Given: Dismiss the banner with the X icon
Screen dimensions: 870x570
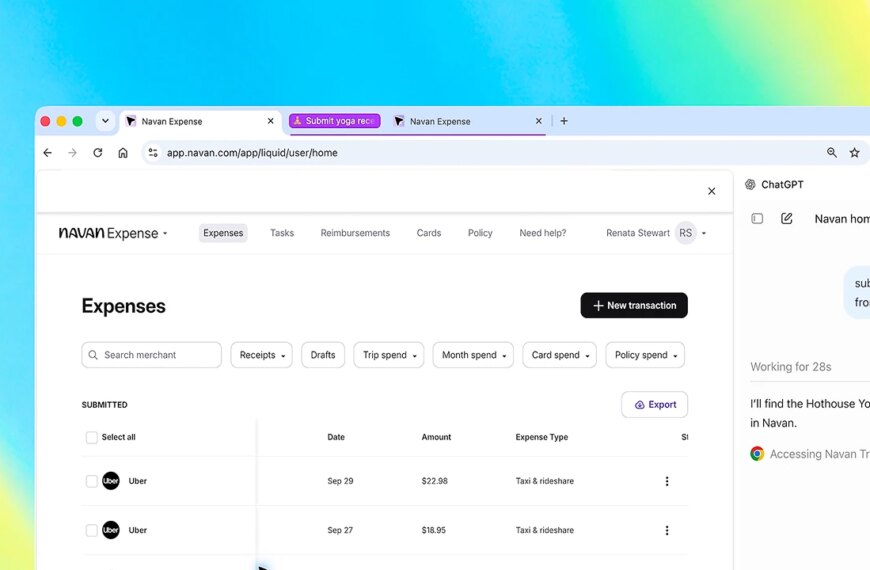Looking at the screenshot, I should point(711,191).
